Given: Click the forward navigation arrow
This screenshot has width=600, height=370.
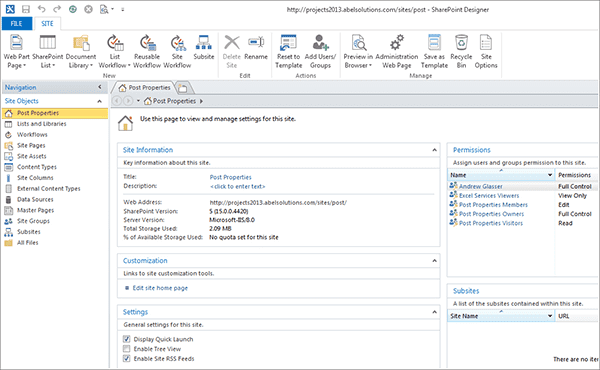Looking at the screenshot, I should tap(128, 101).
